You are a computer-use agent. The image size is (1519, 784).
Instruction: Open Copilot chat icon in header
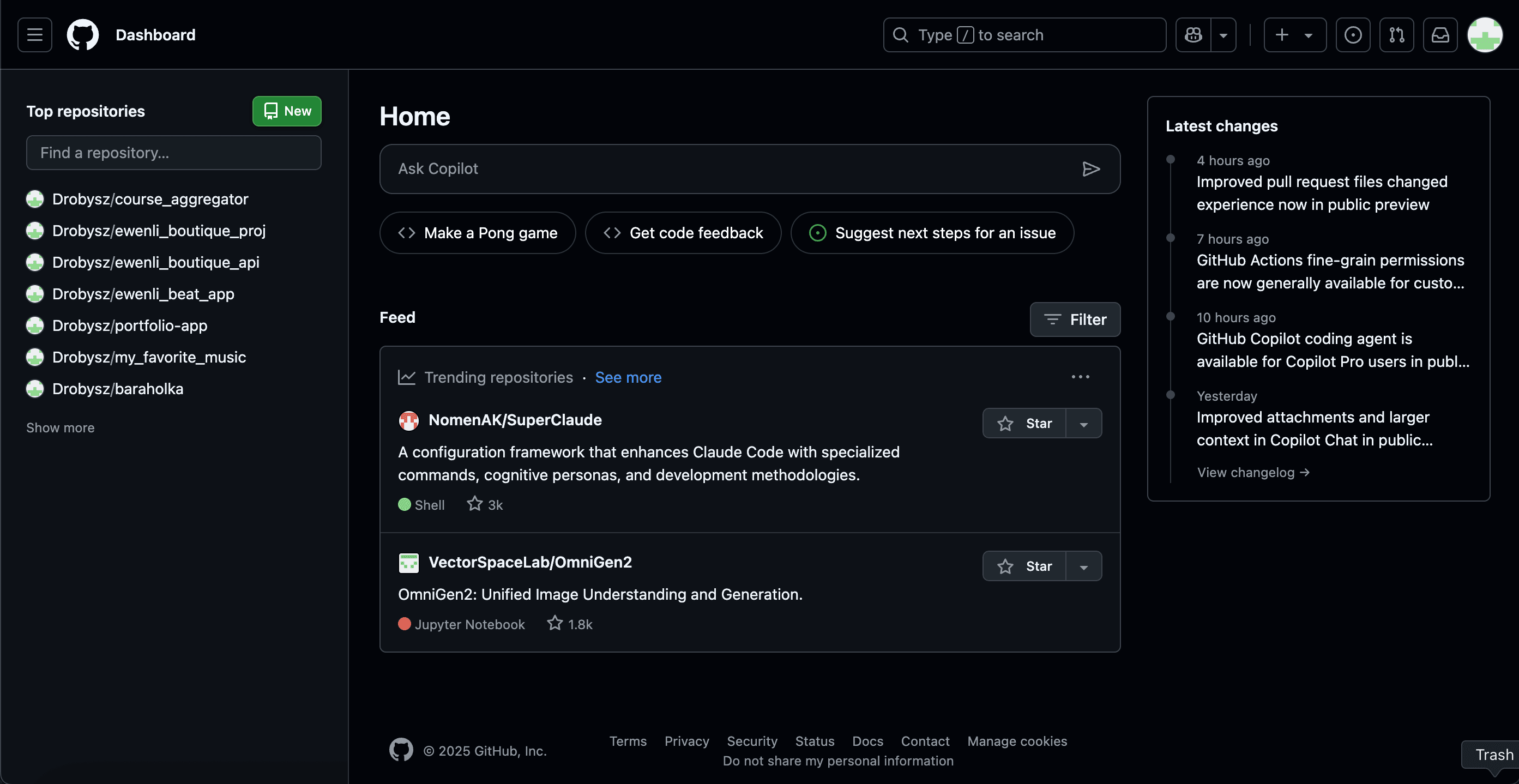pyautogui.click(x=1193, y=35)
